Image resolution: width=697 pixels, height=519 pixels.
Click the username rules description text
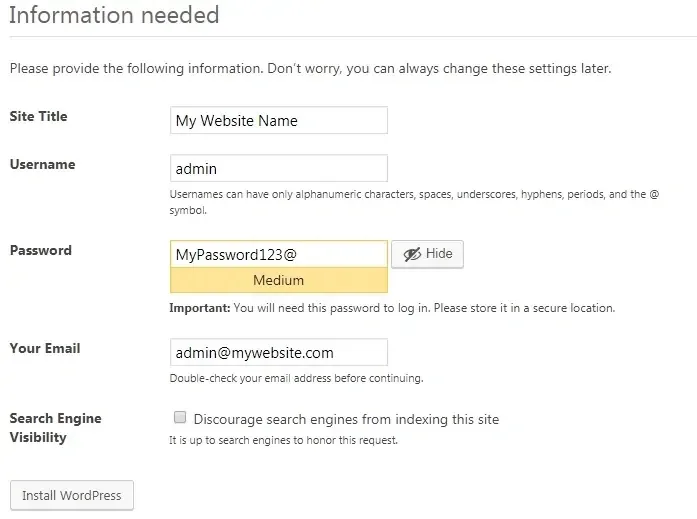(414, 202)
